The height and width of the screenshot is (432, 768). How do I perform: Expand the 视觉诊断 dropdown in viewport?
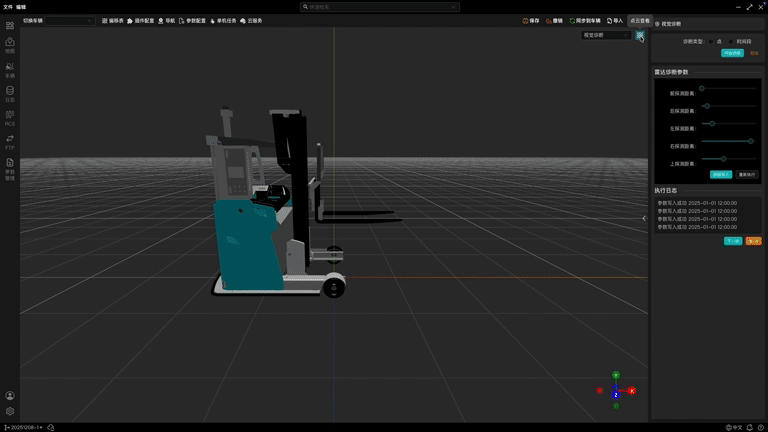607,35
